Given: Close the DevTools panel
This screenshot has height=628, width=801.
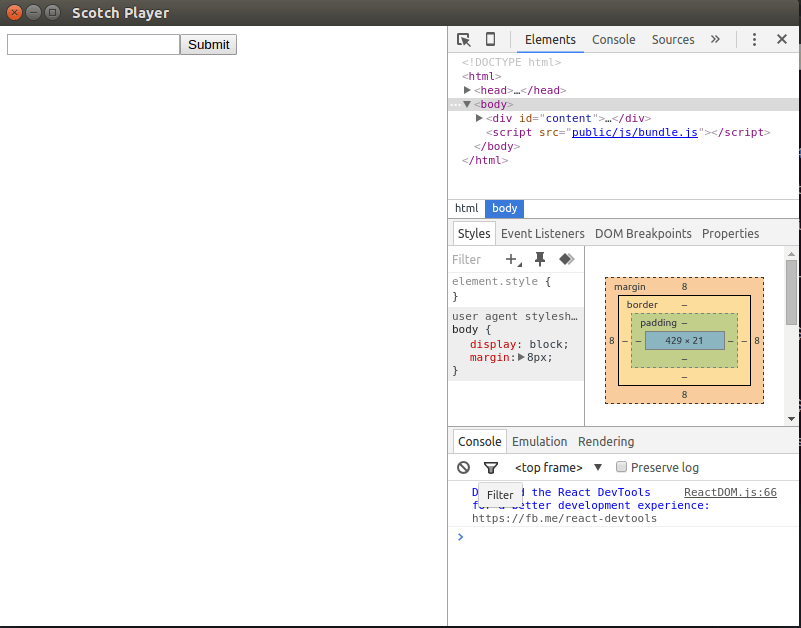Looking at the screenshot, I should [x=782, y=39].
